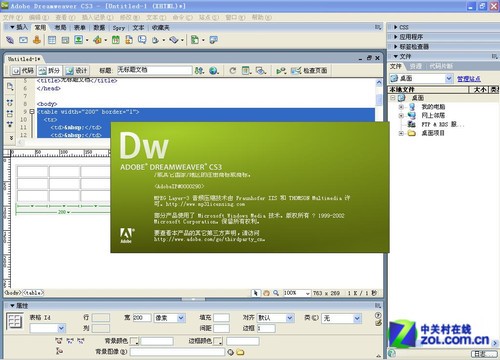The width and height of the screenshot is (500, 360).
Task: Open the 对齐 默认 alignment dropdown
Action: coord(290,318)
